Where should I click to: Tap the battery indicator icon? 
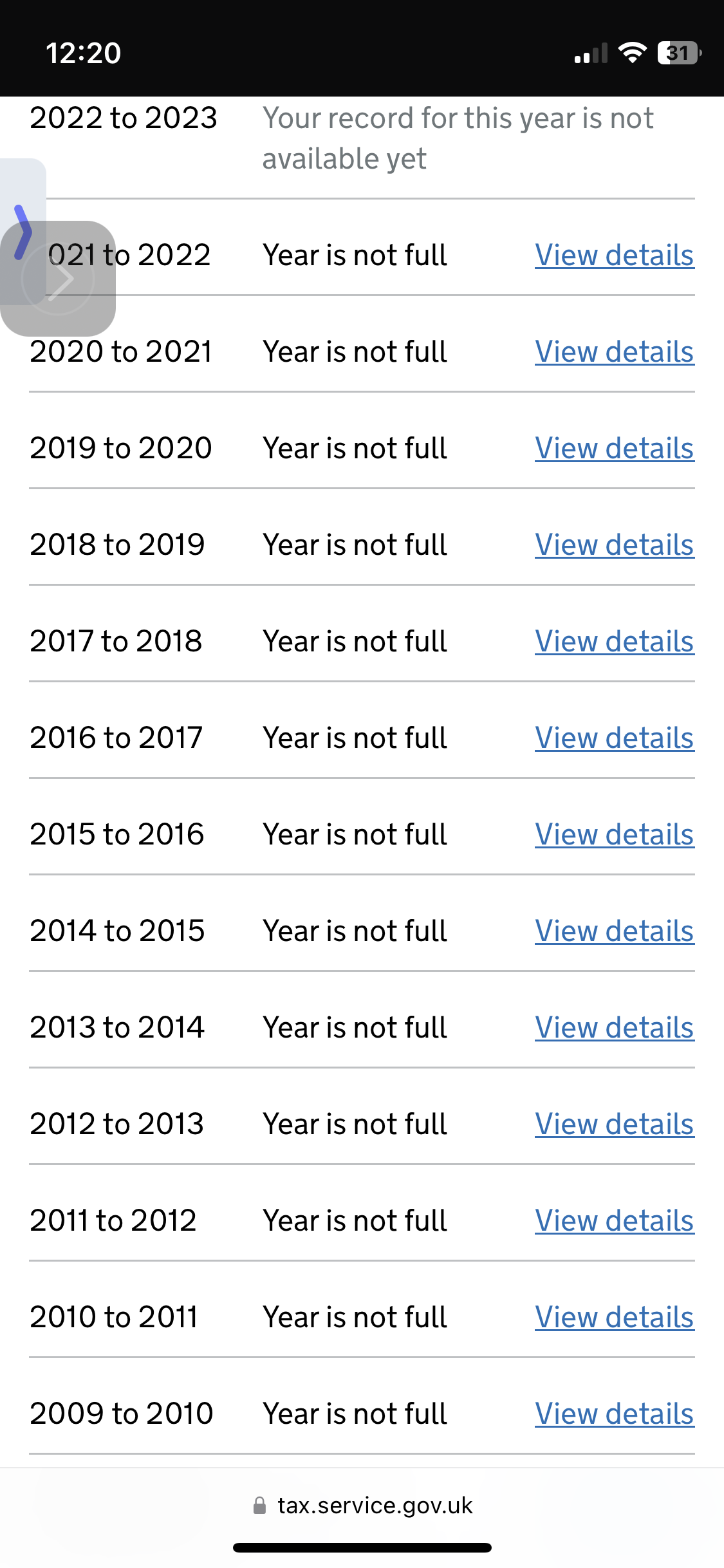click(x=678, y=53)
